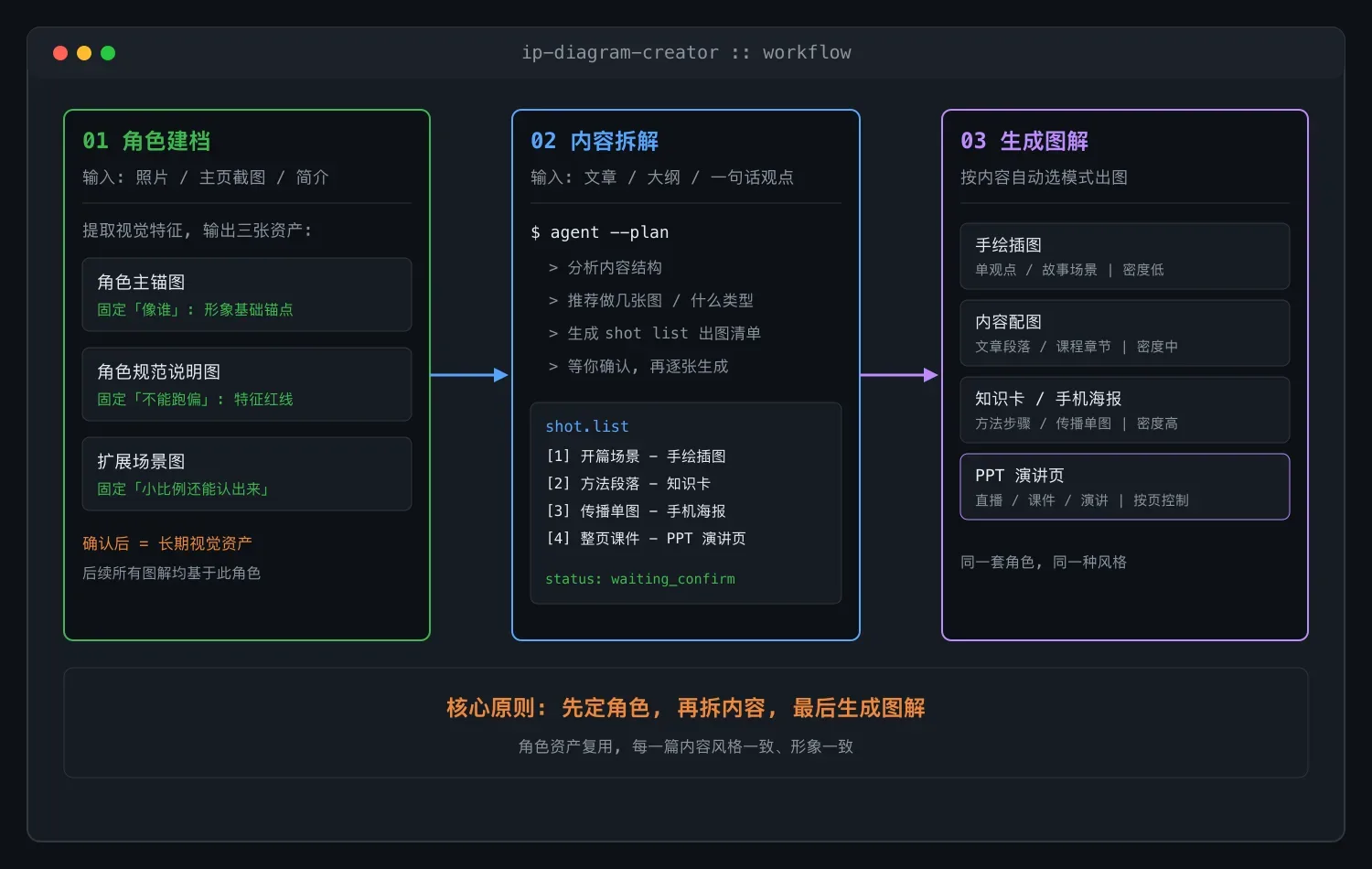Click the green maximize dot in title bar
Image resolution: width=1372 pixels, height=869 pixels.
click(108, 53)
